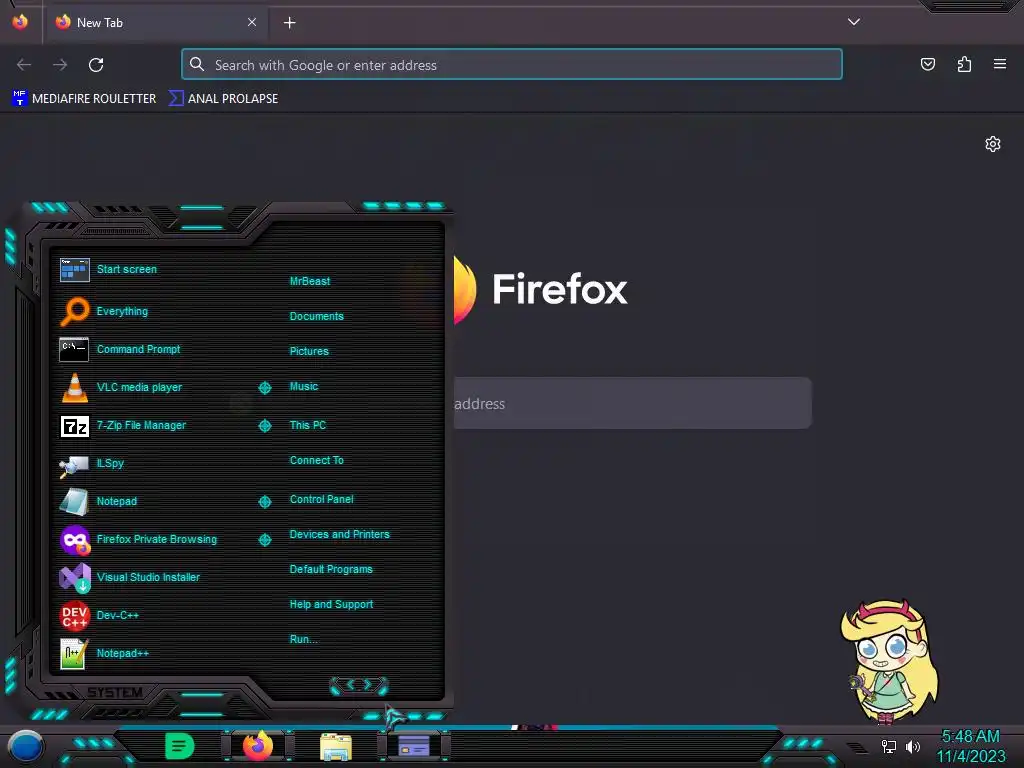Click the taskbar clock showing 5:48 AM
1024x768 pixels.
coord(970,746)
